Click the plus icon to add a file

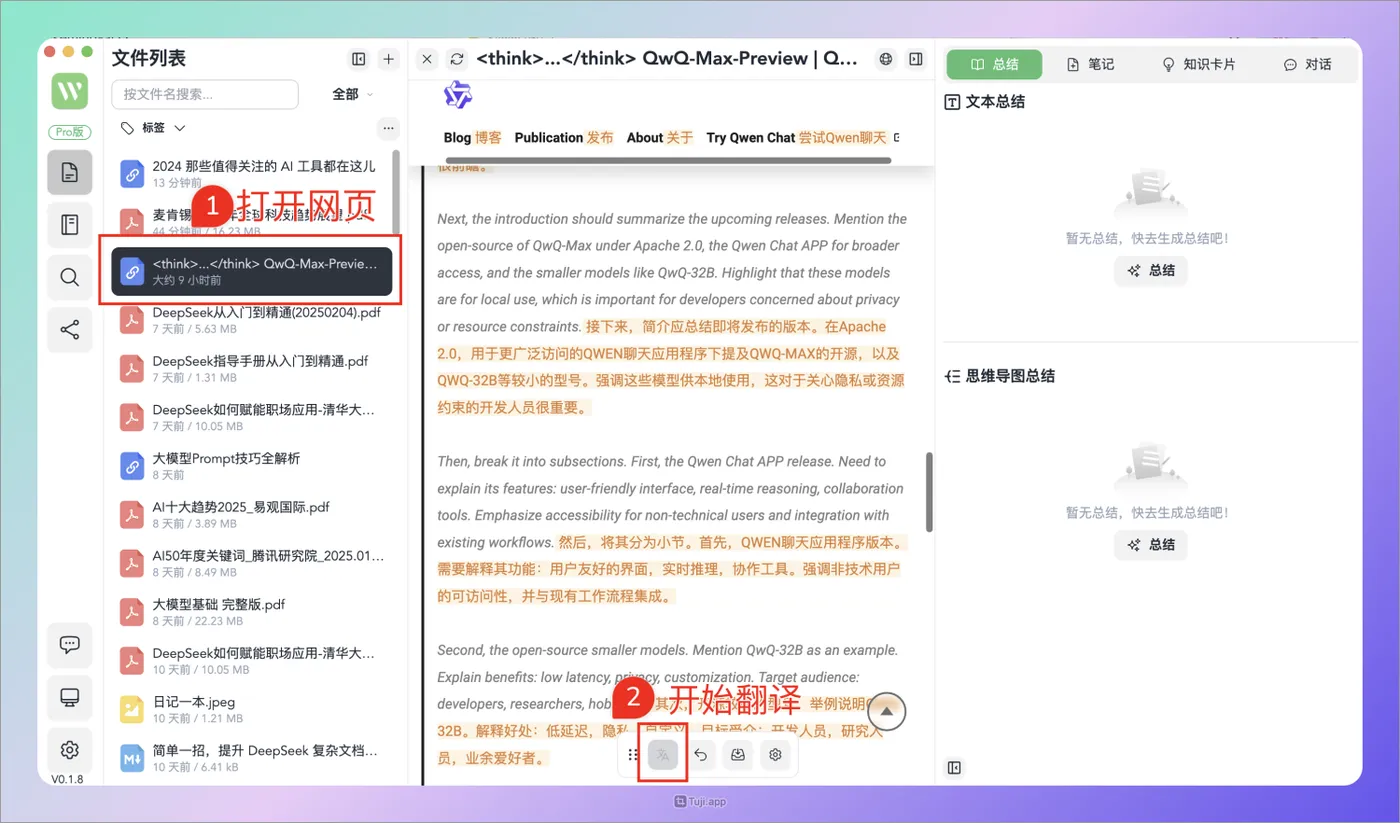click(x=389, y=59)
